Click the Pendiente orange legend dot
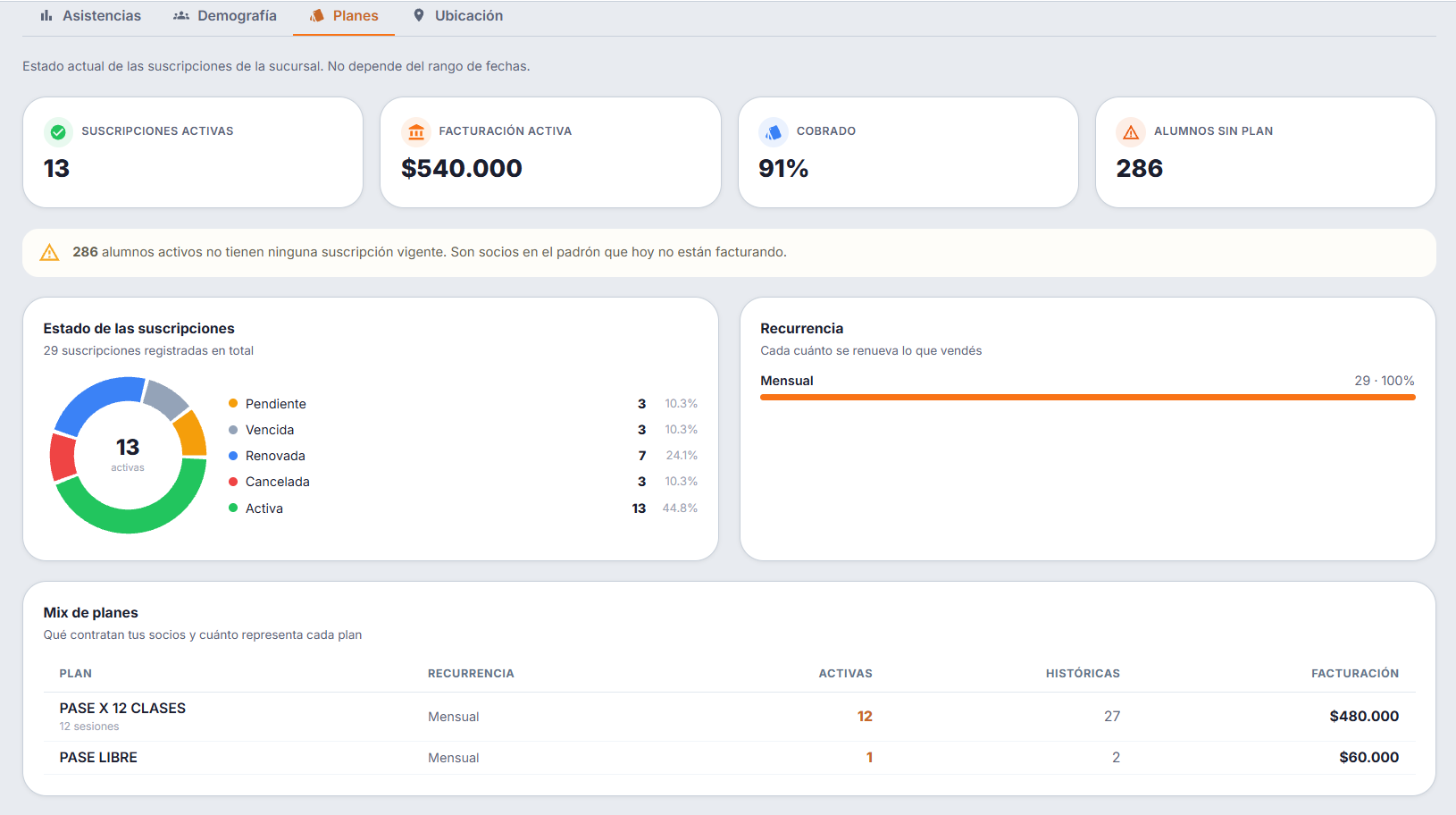1456x815 pixels. tap(233, 404)
